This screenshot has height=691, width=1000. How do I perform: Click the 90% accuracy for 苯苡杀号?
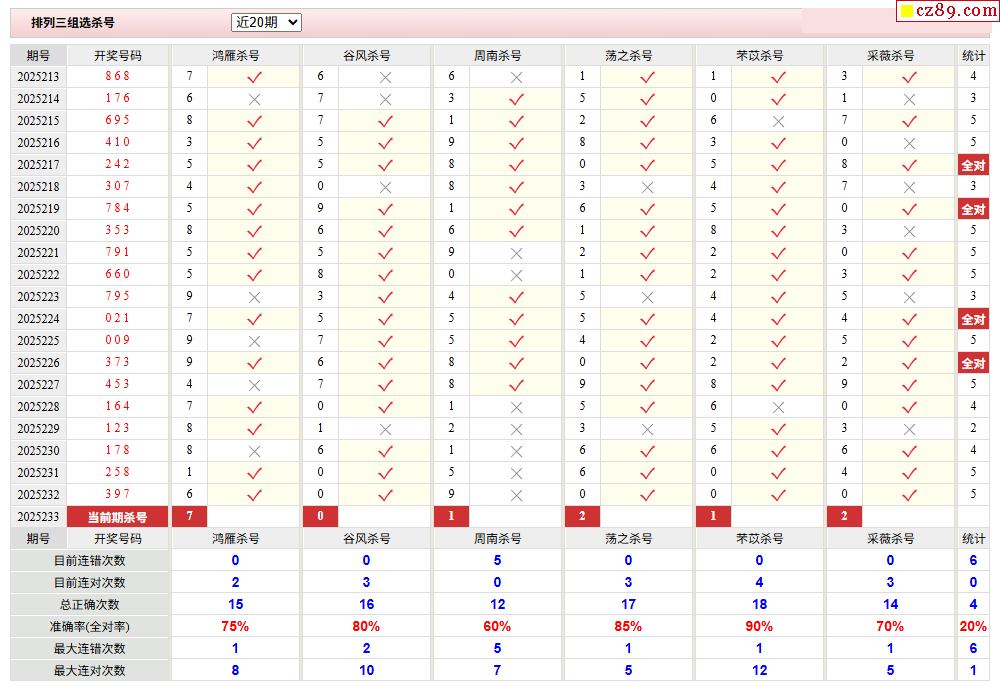coord(759,627)
